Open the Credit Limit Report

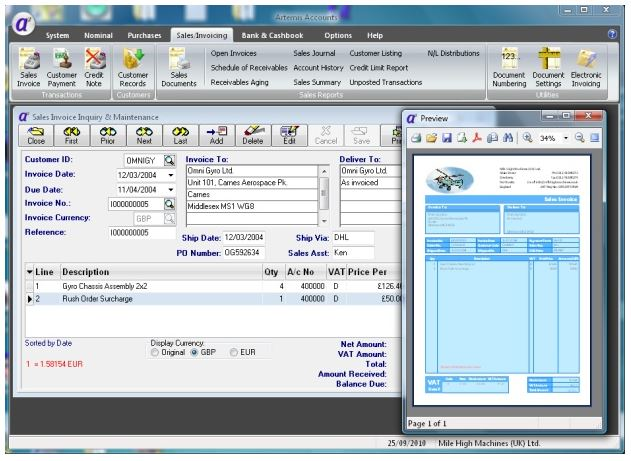point(379,68)
